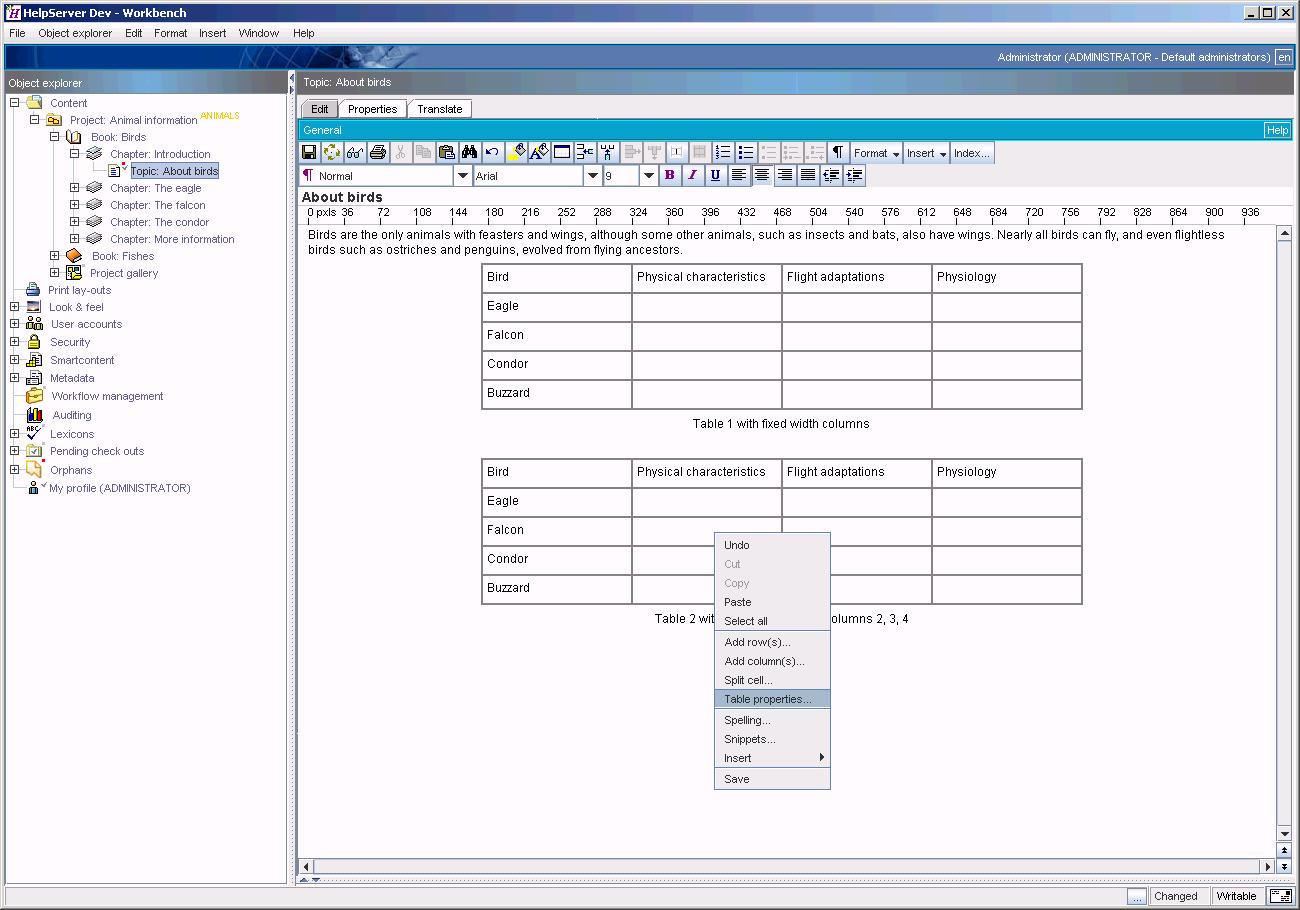Select Project gallery in Object explorer
This screenshot has width=1300, height=910.
[123, 273]
